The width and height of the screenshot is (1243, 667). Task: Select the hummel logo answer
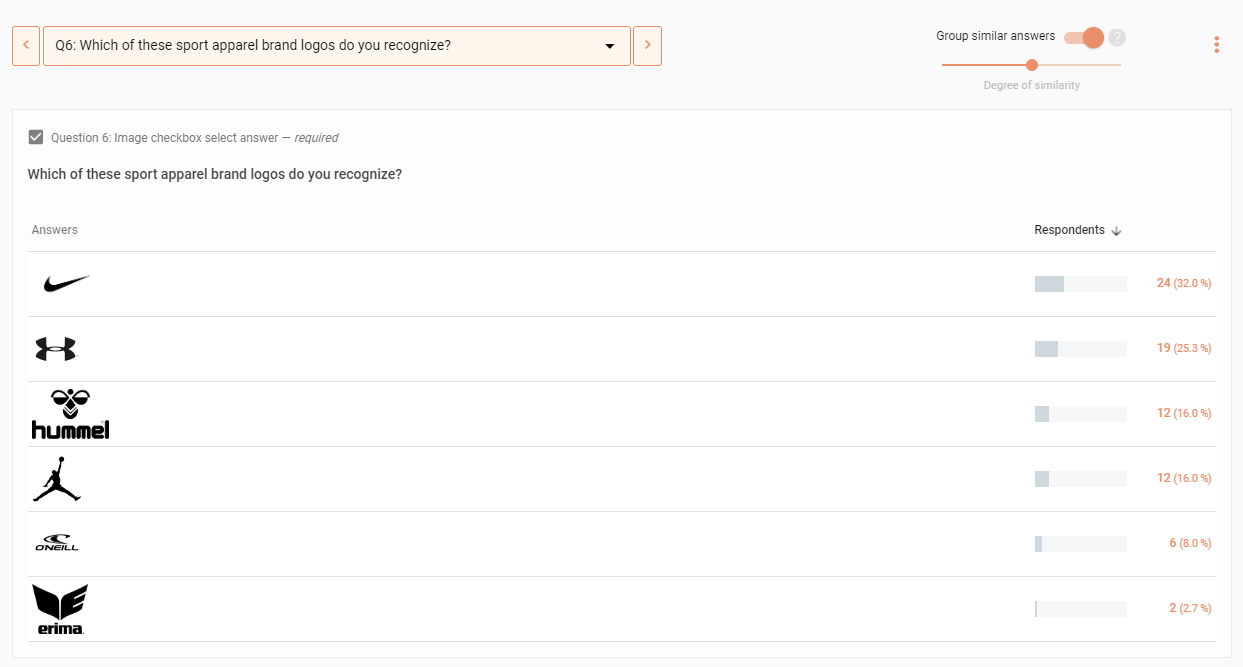pyautogui.click(x=70, y=414)
